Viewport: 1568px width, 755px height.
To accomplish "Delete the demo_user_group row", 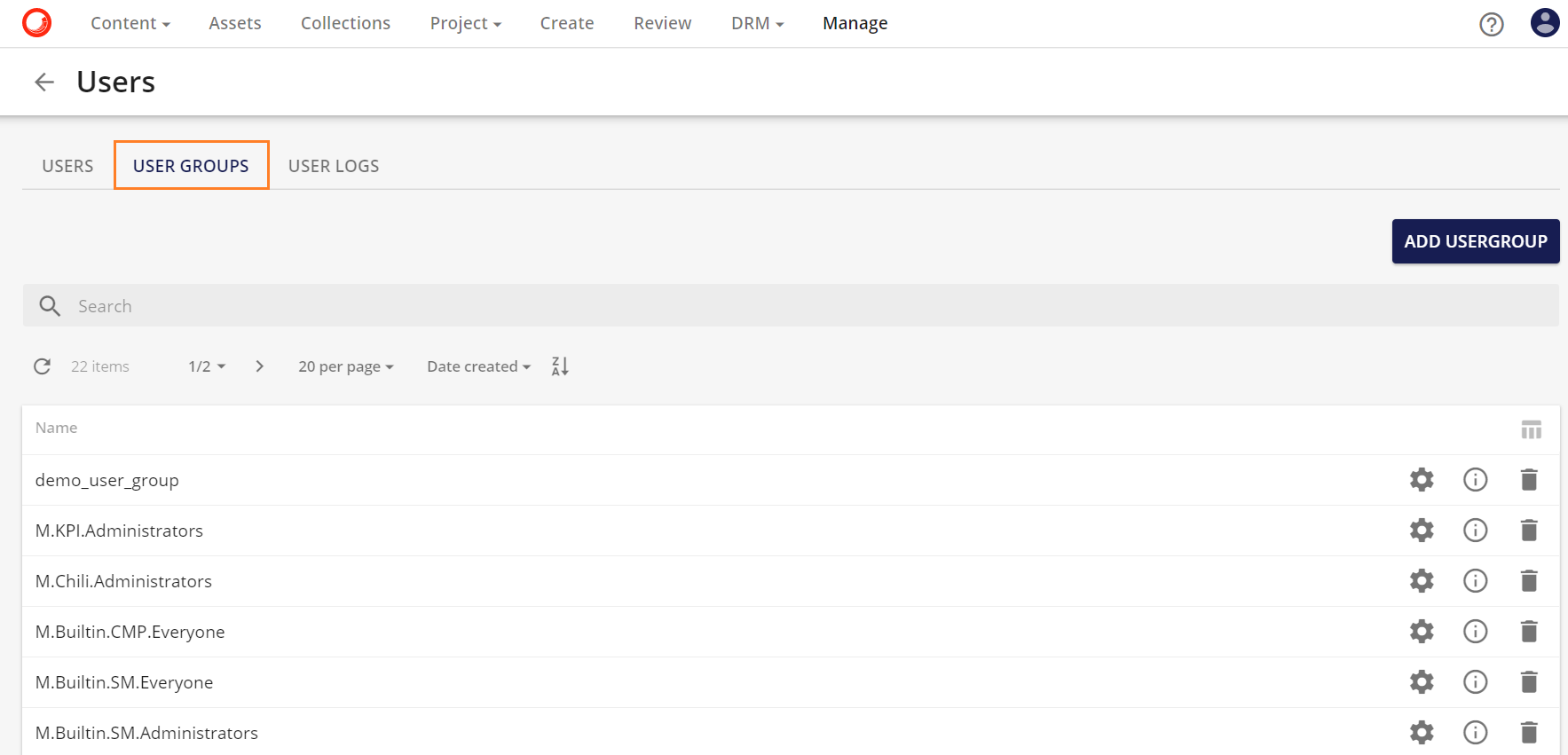I will 1529,480.
